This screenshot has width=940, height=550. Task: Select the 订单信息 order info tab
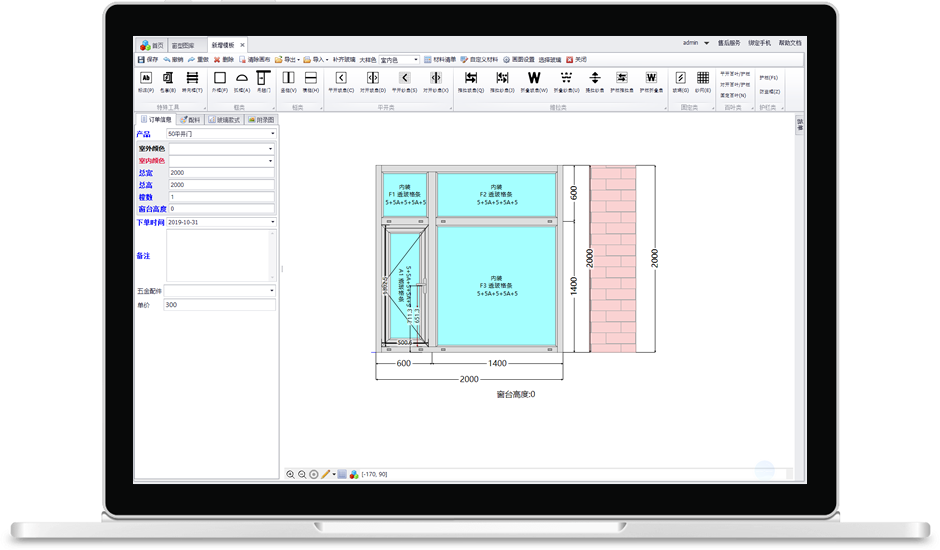click(156, 120)
